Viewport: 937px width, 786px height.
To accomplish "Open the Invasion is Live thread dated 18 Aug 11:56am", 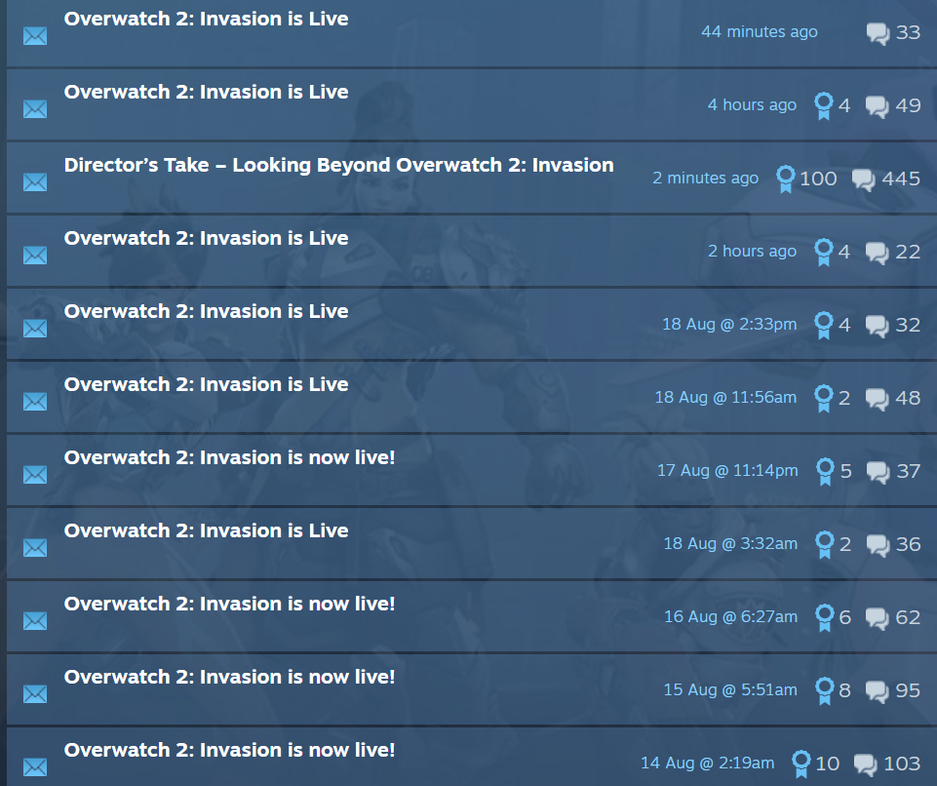I will tap(206, 384).
